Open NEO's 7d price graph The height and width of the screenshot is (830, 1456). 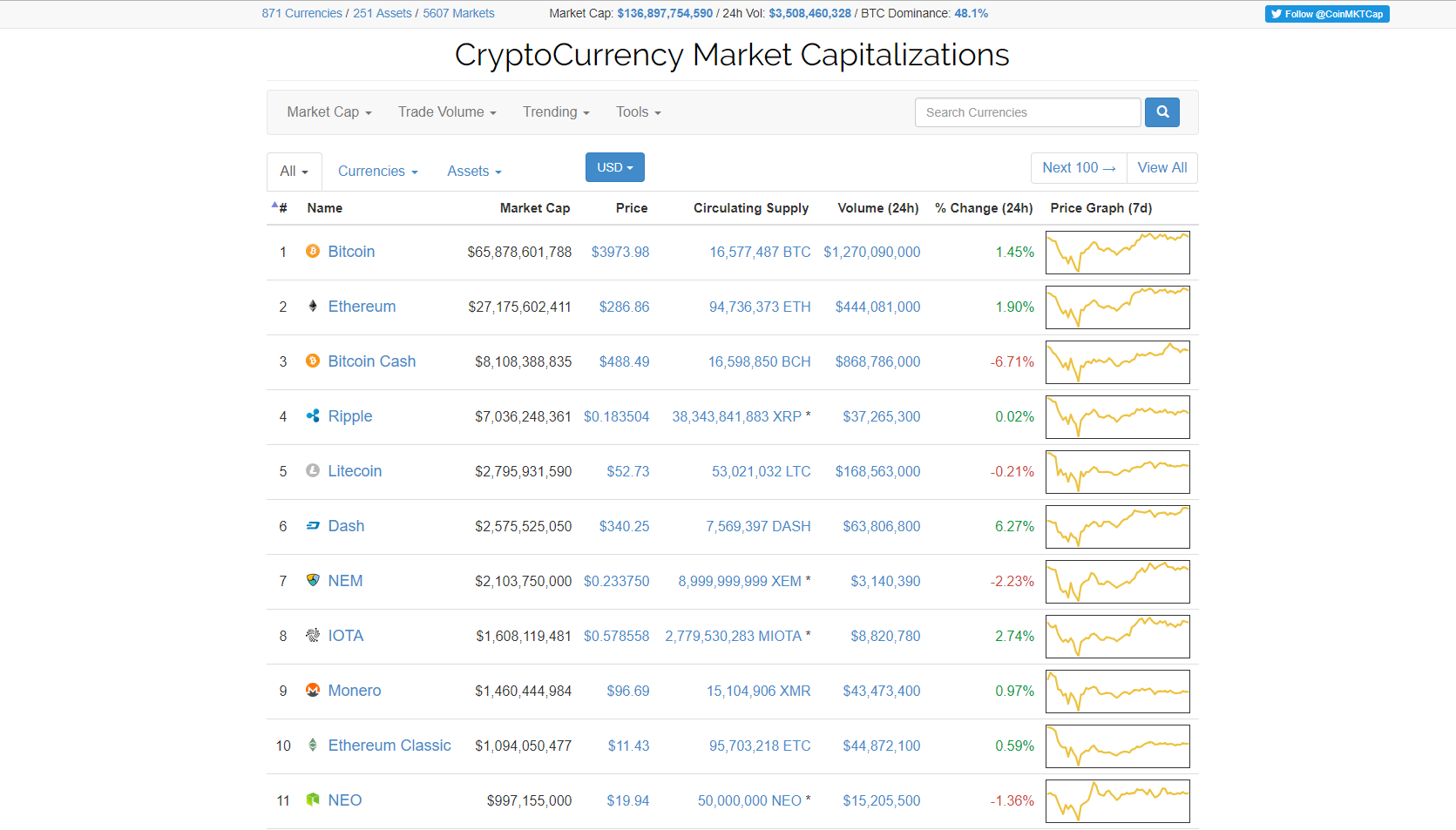pos(1118,801)
